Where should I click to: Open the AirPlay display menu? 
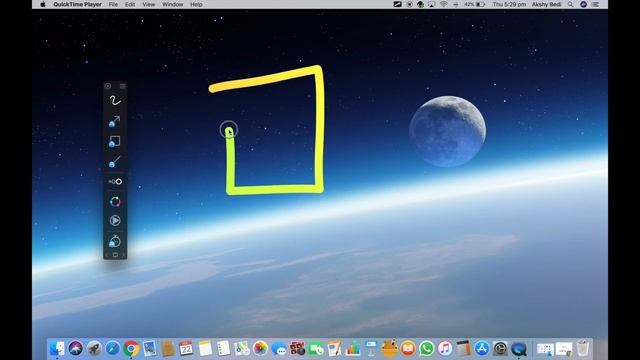point(431,4)
